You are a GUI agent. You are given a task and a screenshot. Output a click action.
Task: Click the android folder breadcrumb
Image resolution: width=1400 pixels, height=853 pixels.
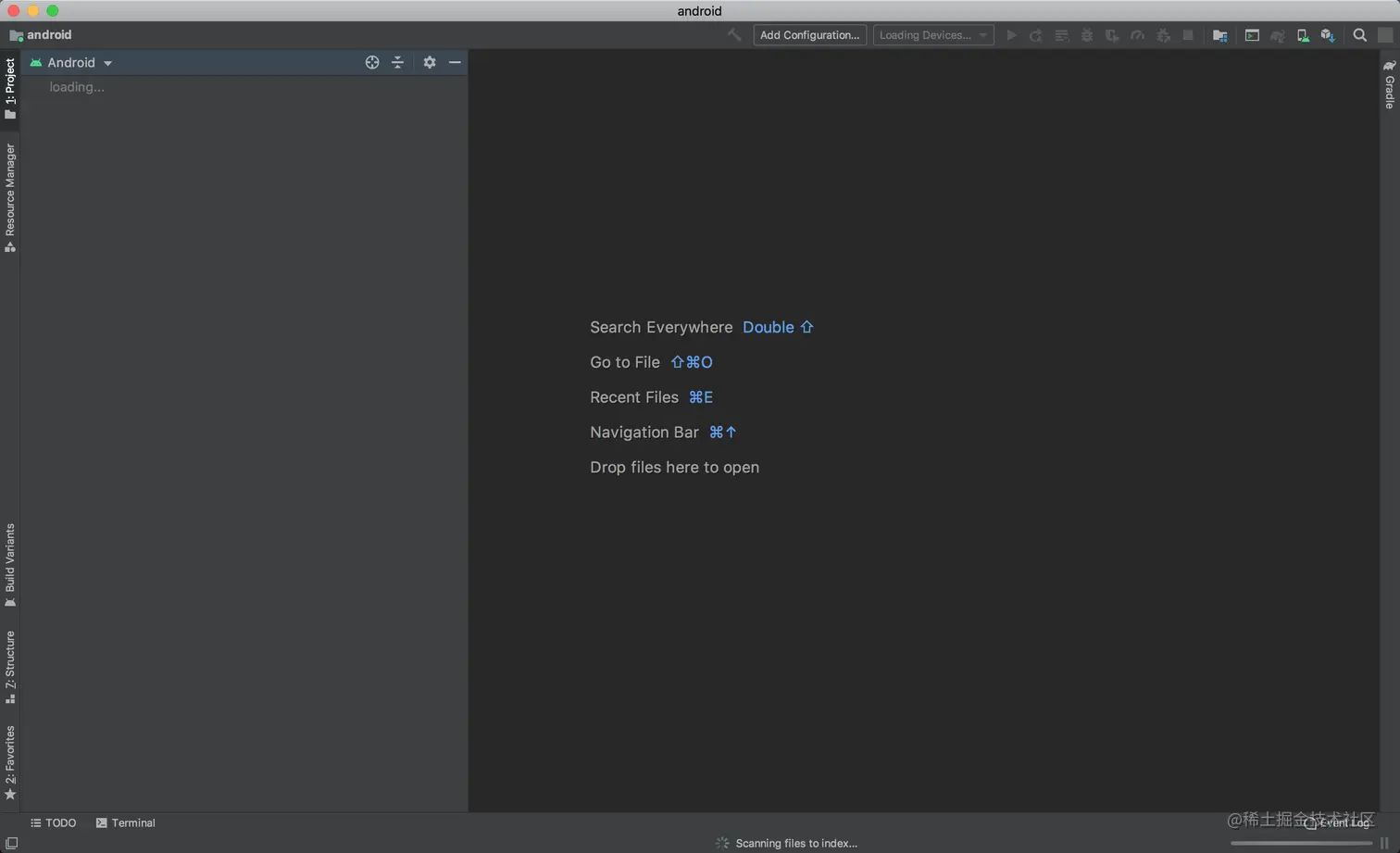(x=41, y=35)
